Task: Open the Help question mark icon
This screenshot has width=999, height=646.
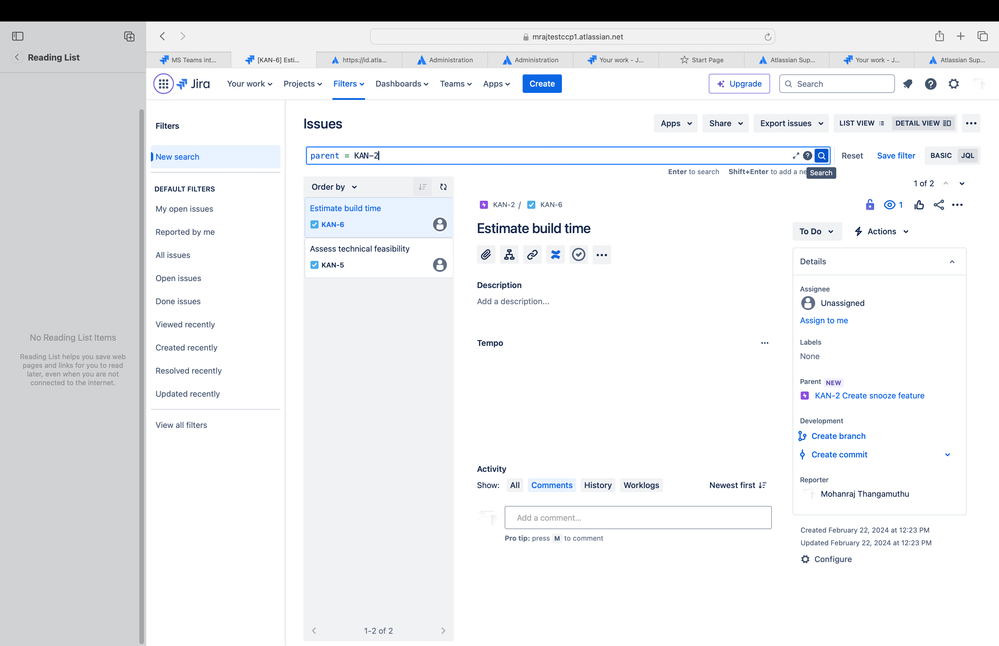Action: pos(930,83)
